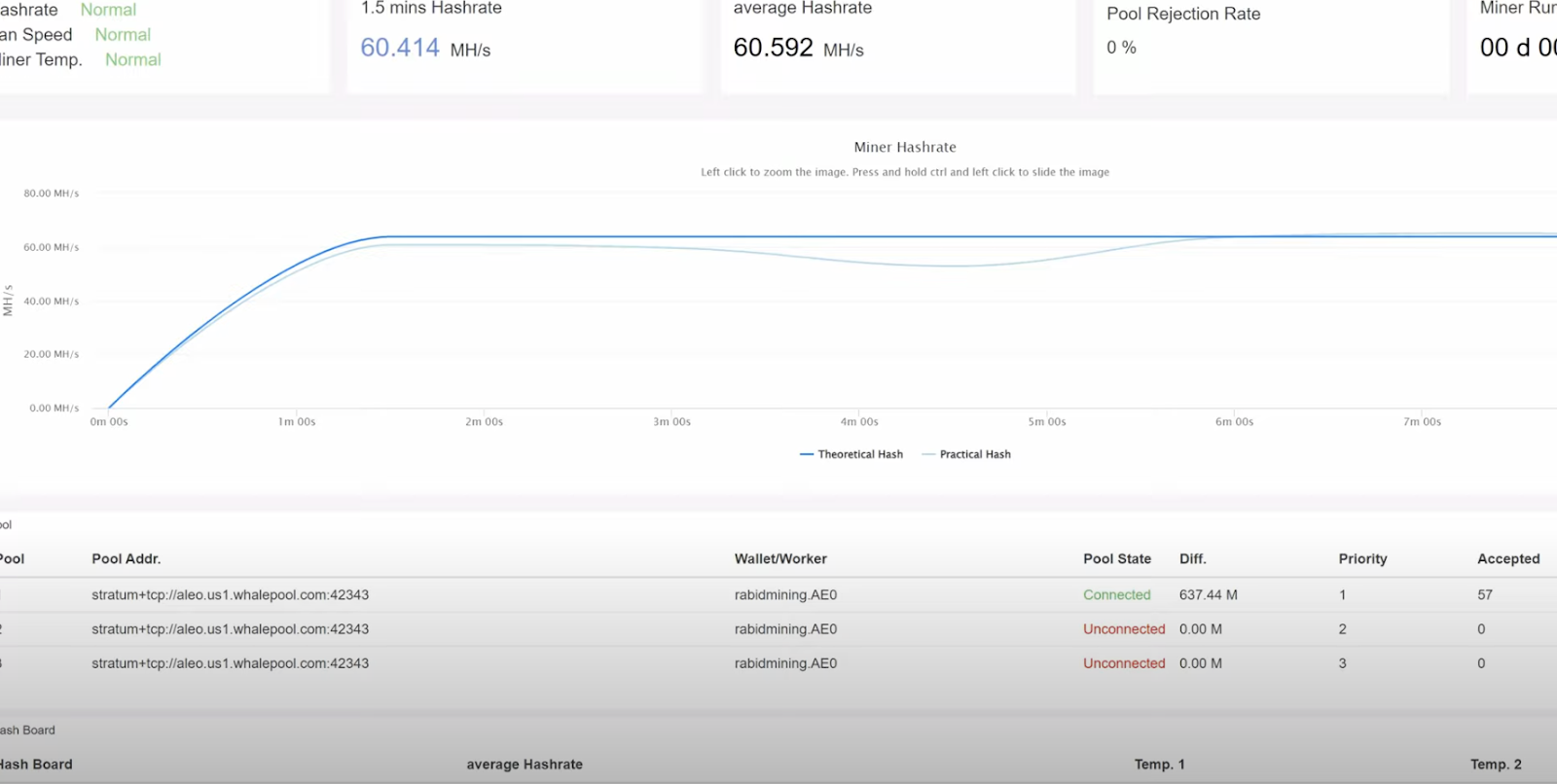Click the Connected status in first pool row
Image resolution: width=1557 pixels, height=784 pixels.
1117,595
